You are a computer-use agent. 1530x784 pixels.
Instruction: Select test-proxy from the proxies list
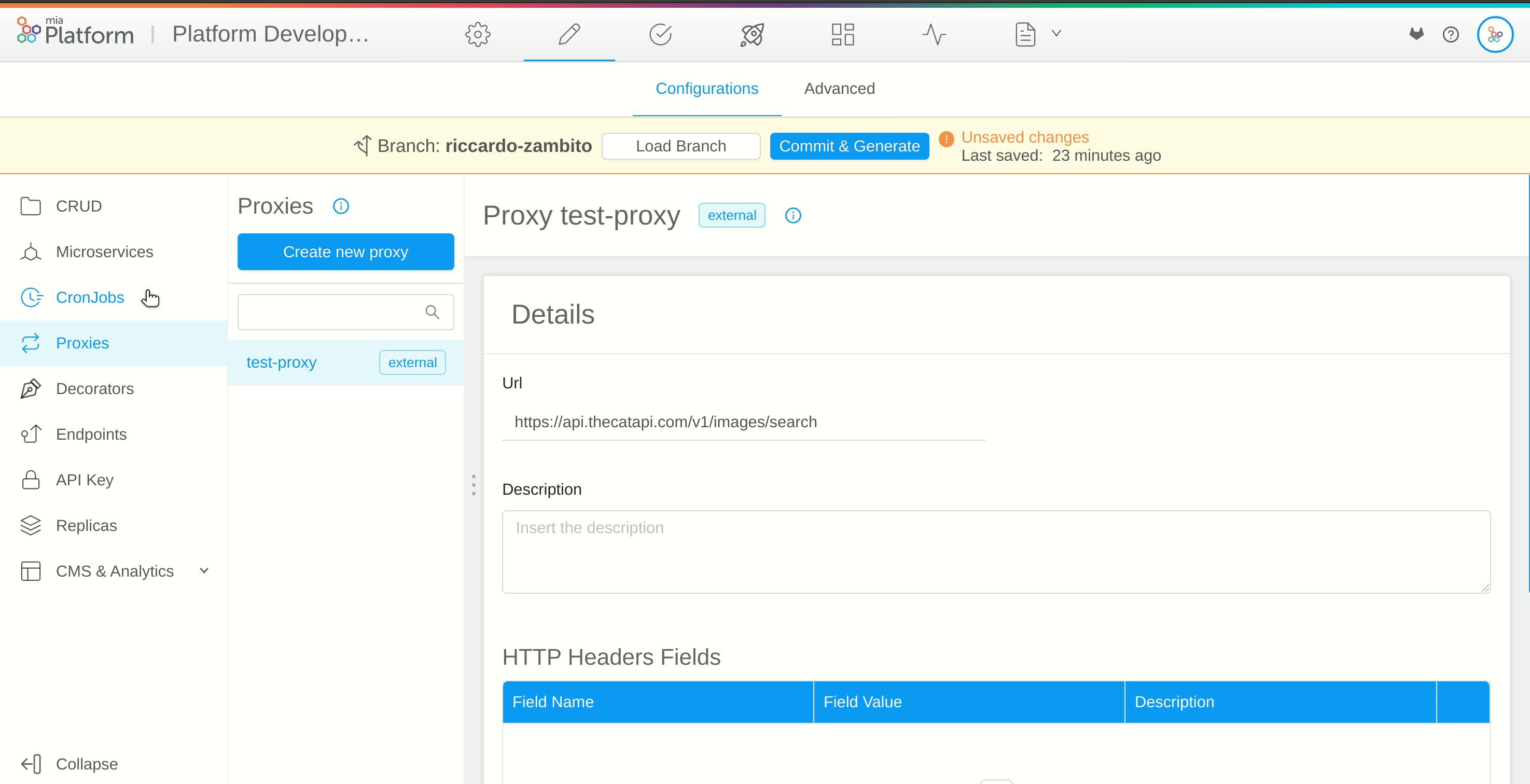[x=282, y=362]
